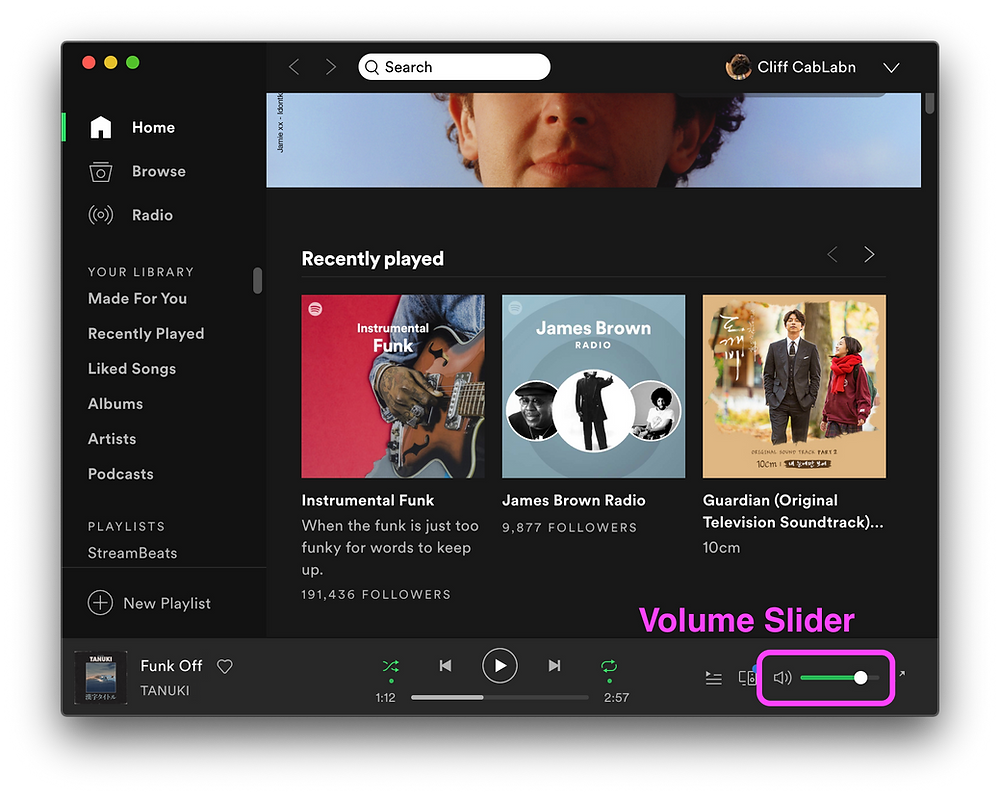Viewport: 1000px width, 797px height.
Task: Click the banner image at top
Action: pyautogui.click(x=594, y=140)
